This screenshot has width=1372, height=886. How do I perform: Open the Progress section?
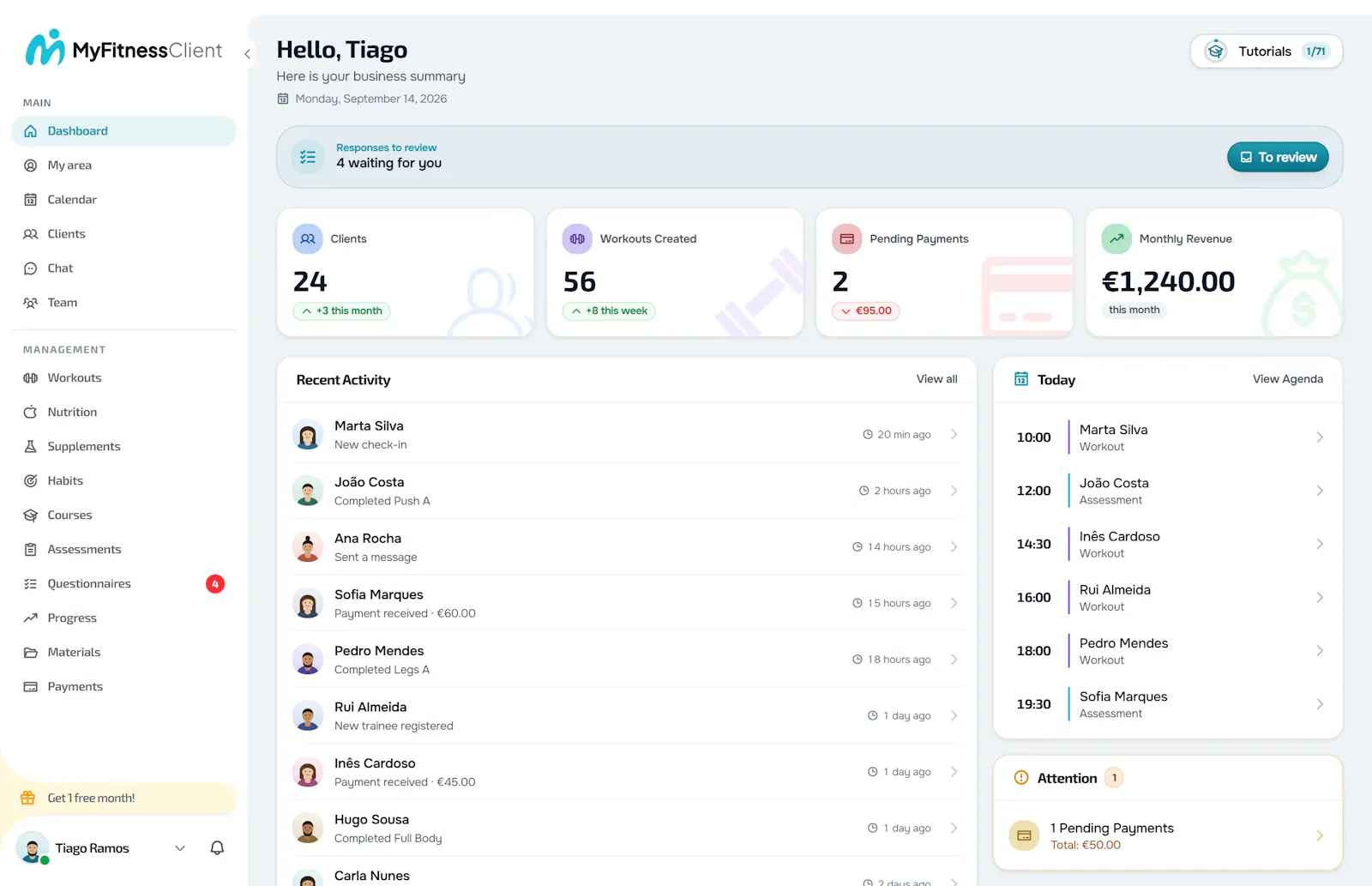tap(123, 618)
